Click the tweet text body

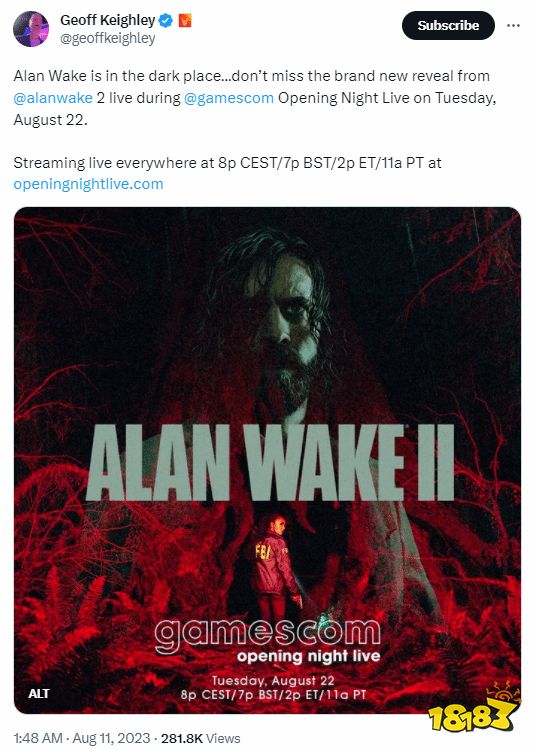click(255, 130)
